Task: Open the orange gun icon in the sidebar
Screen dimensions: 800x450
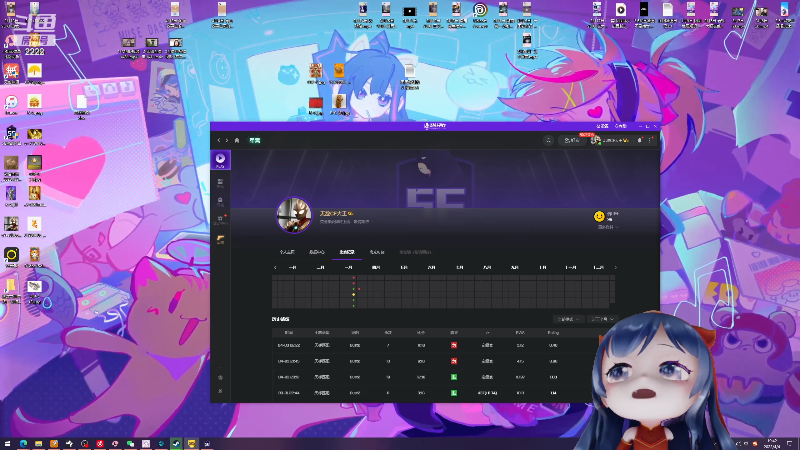Action: pyautogui.click(x=220, y=239)
